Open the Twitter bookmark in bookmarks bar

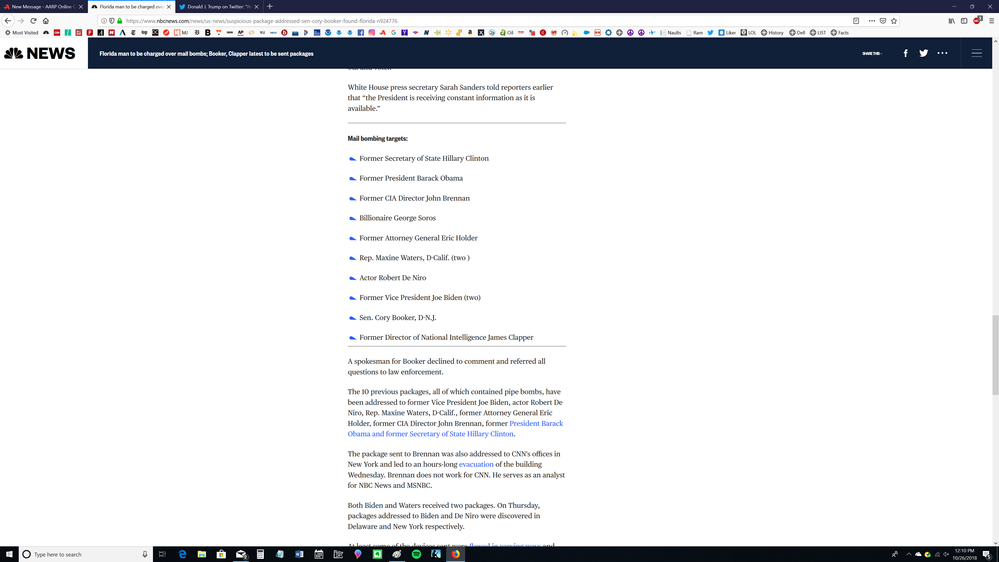tap(710, 32)
